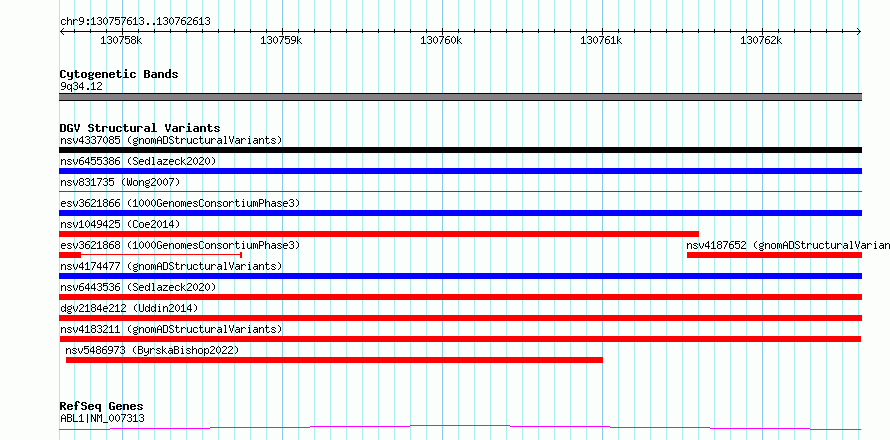Click the 130759k ruler position label
This screenshot has width=890, height=440.
point(282,40)
